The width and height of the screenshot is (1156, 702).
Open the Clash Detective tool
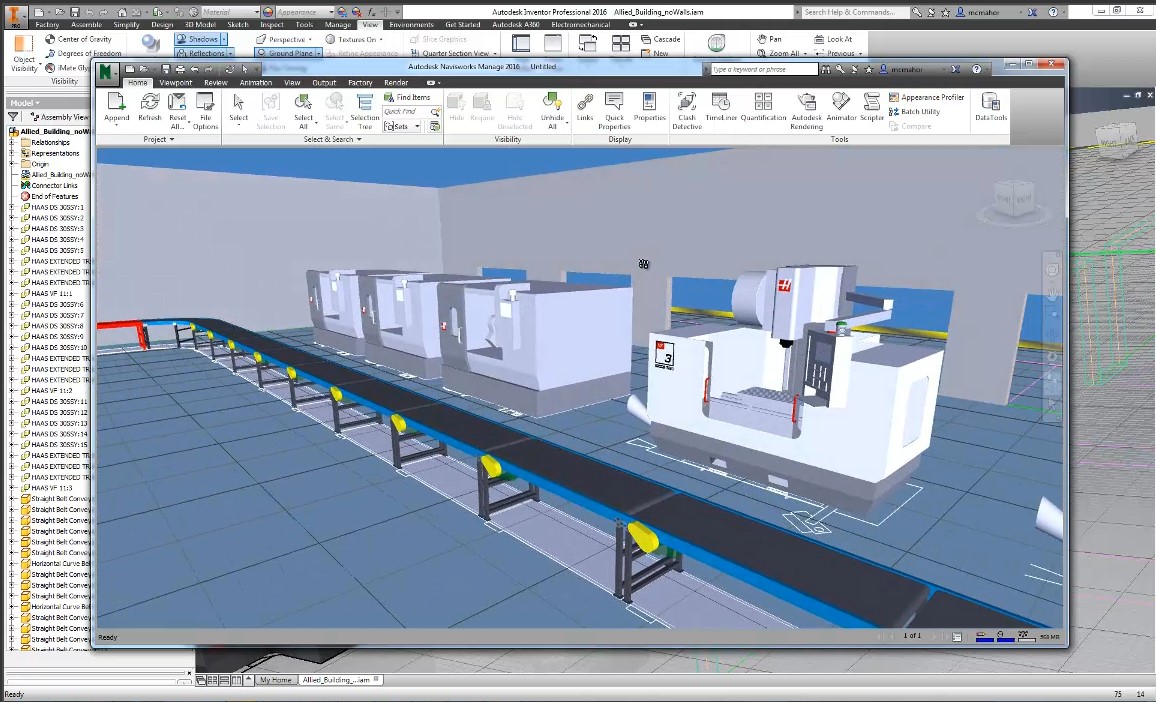click(686, 111)
